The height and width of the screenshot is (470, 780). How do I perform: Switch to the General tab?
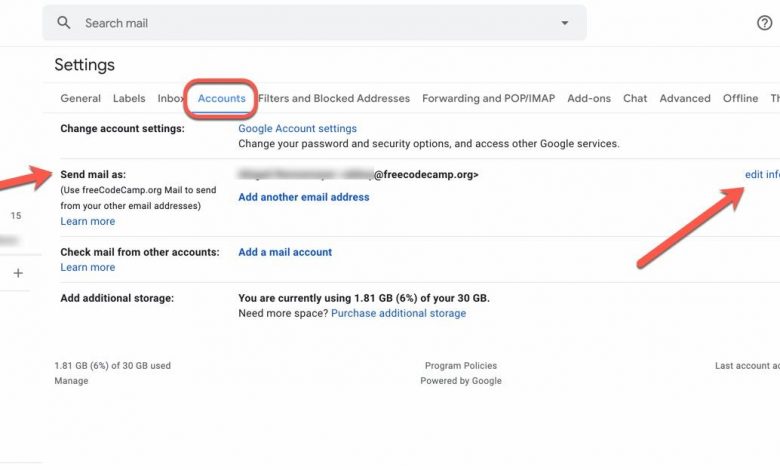coord(80,99)
